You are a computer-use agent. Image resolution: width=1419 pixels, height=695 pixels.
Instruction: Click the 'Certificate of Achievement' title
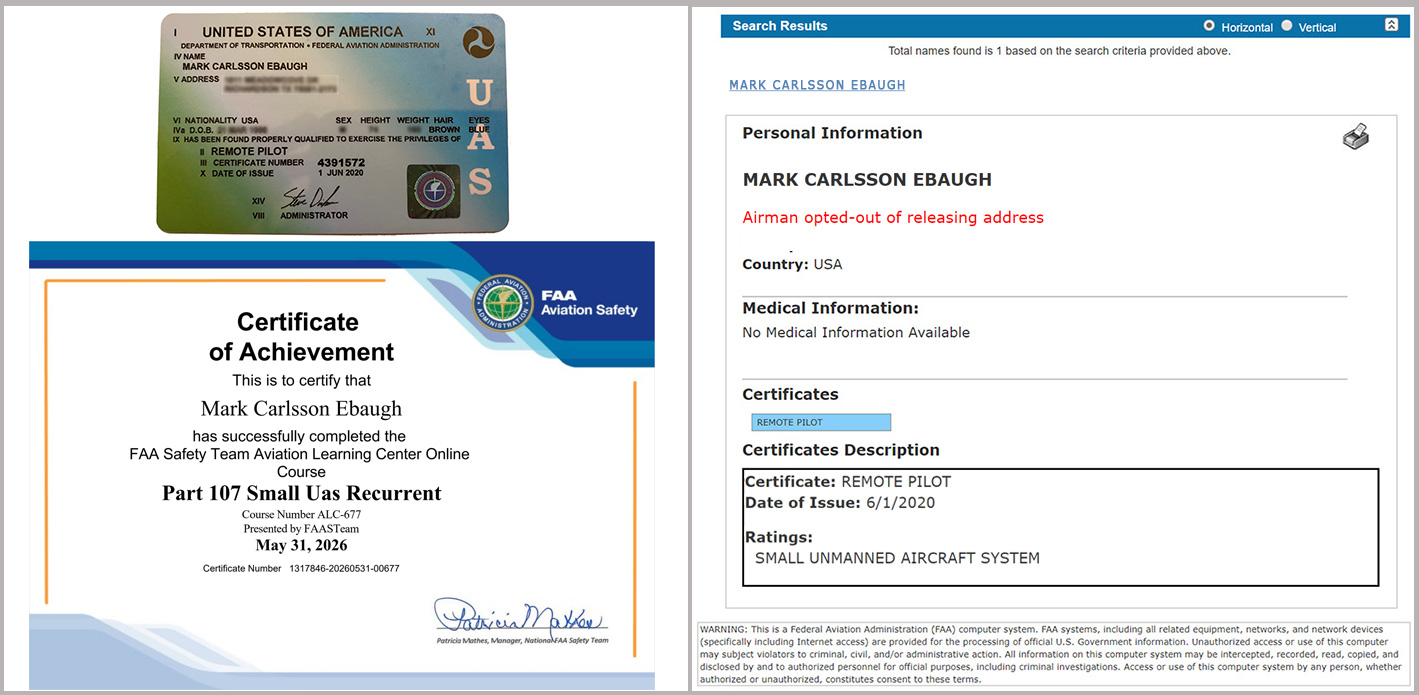point(301,337)
